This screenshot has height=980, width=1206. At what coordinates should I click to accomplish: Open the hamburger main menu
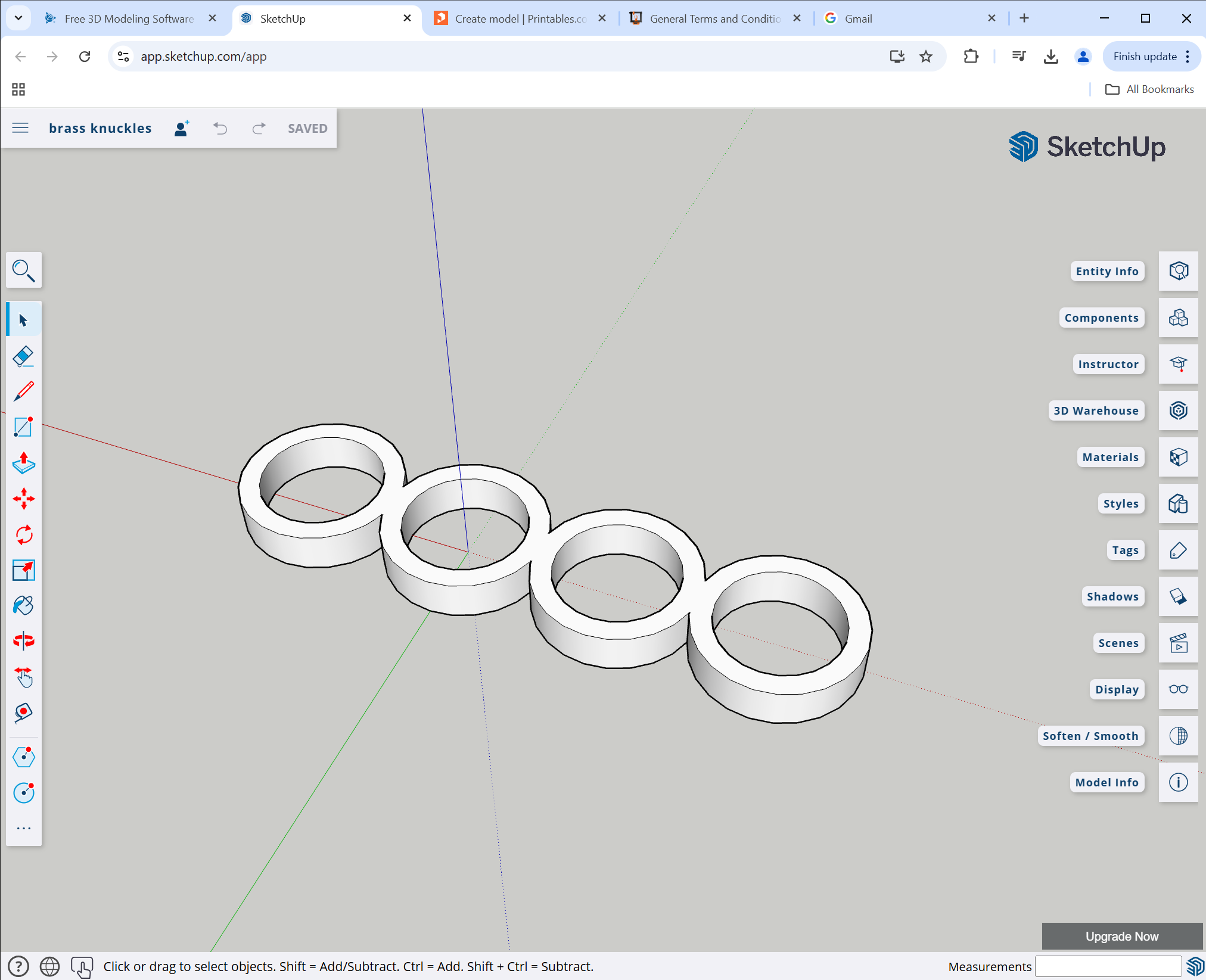coord(20,128)
